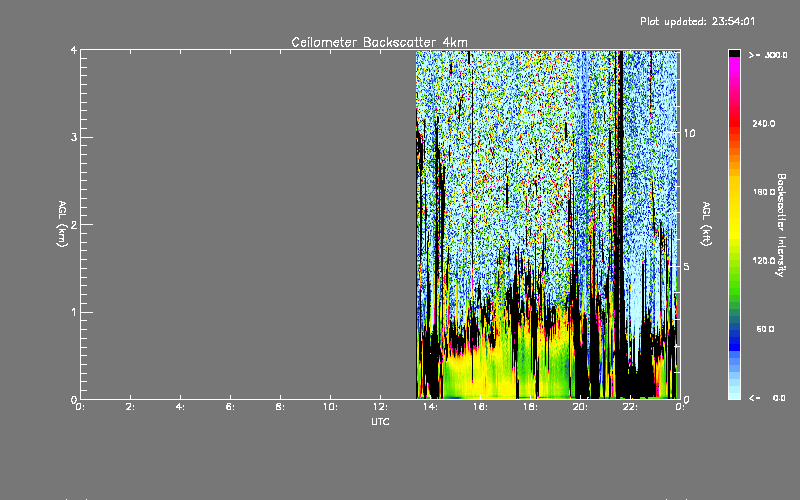Click the colored backscatter data region of the plot
Image resolution: width=800 pixels, height=500 pixels.
(547, 224)
